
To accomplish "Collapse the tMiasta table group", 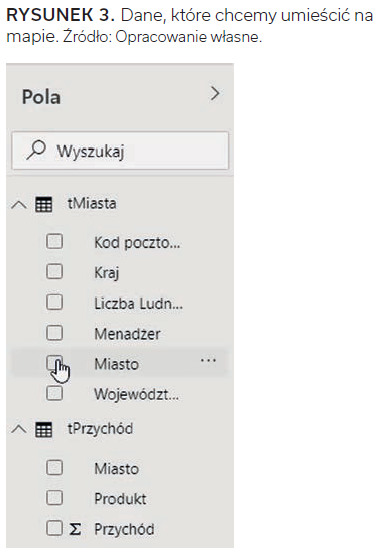I will (x=19, y=205).
